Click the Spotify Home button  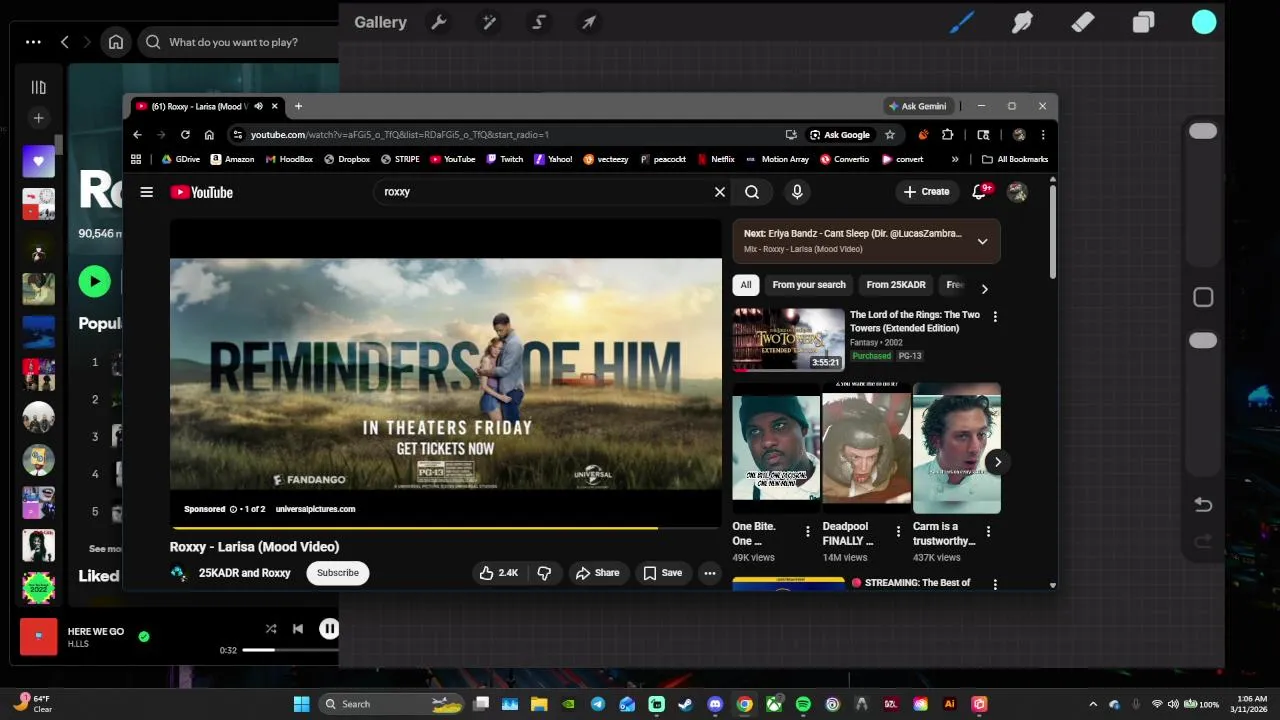[x=116, y=42]
